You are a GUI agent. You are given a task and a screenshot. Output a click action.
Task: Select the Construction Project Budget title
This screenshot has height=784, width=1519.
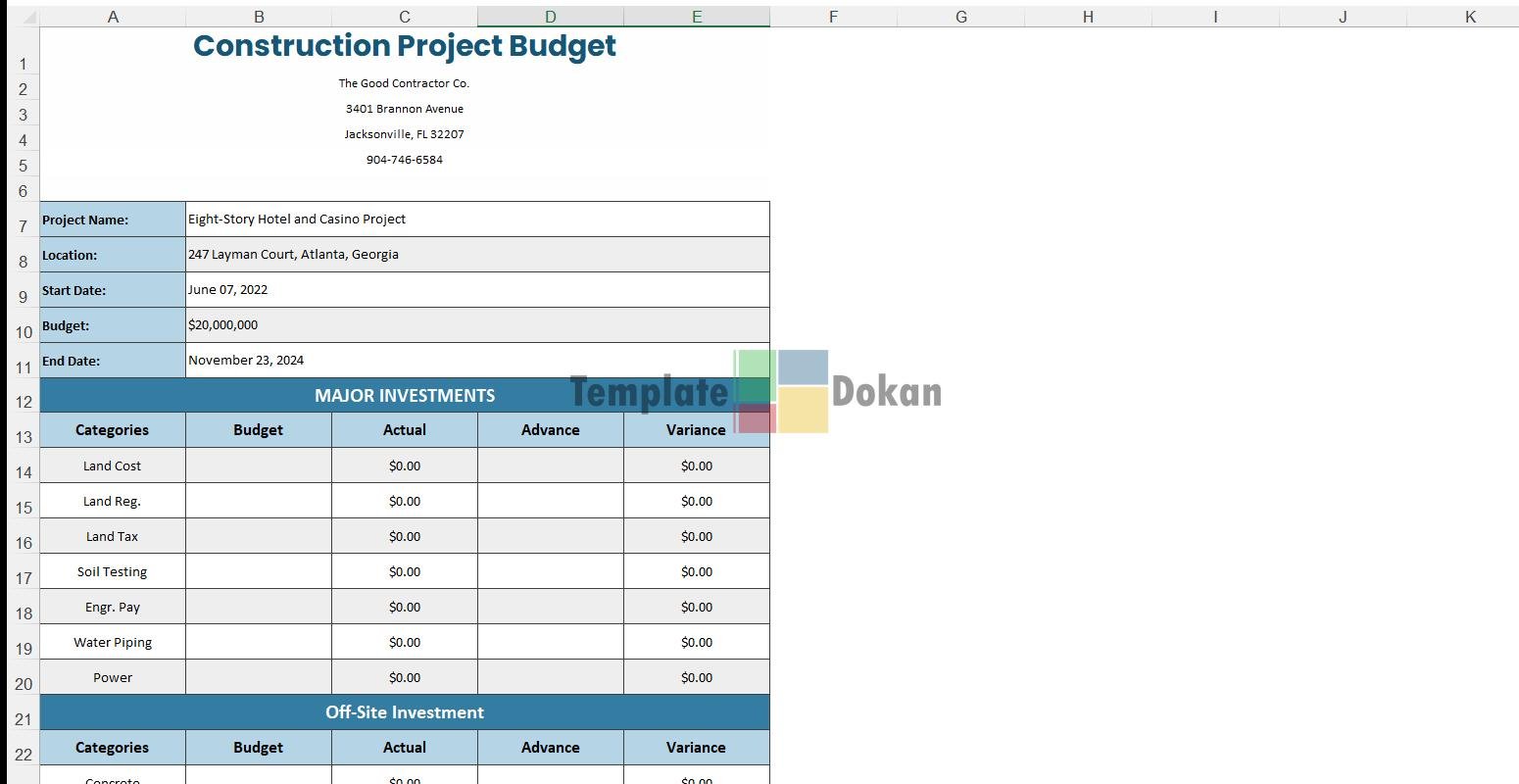click(404, 46)
